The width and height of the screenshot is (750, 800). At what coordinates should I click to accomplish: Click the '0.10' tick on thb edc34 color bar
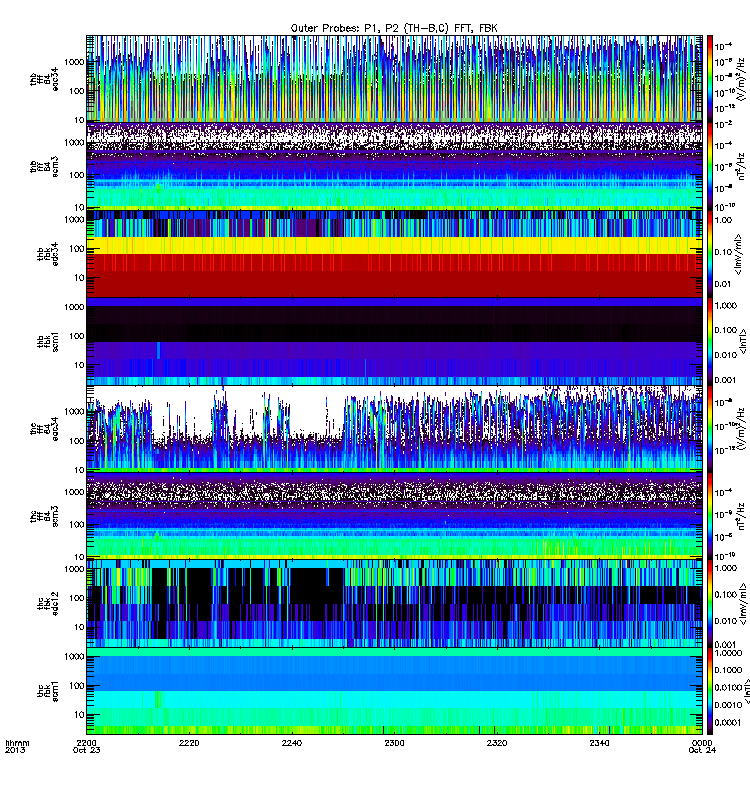[x=723, y=252]
